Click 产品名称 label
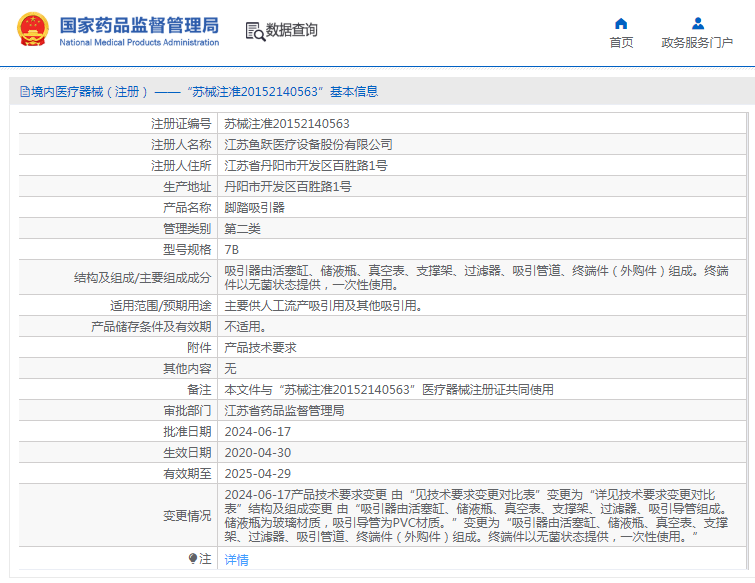Screen dimensions: 755x583 point(187,207)
